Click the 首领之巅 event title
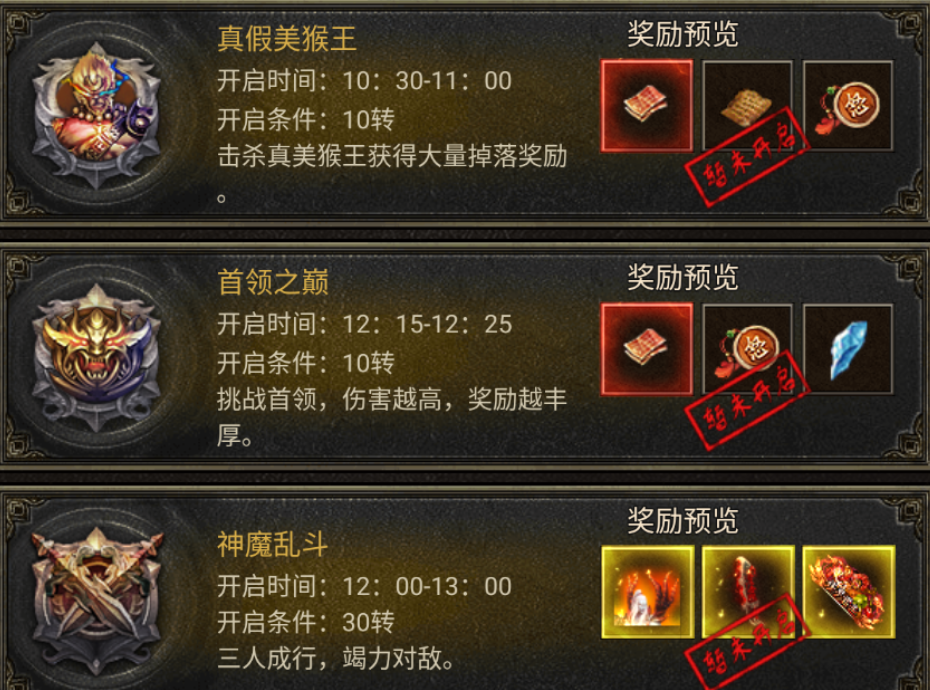The height and width of the screenshot is (690, 930). coord(273,281)
